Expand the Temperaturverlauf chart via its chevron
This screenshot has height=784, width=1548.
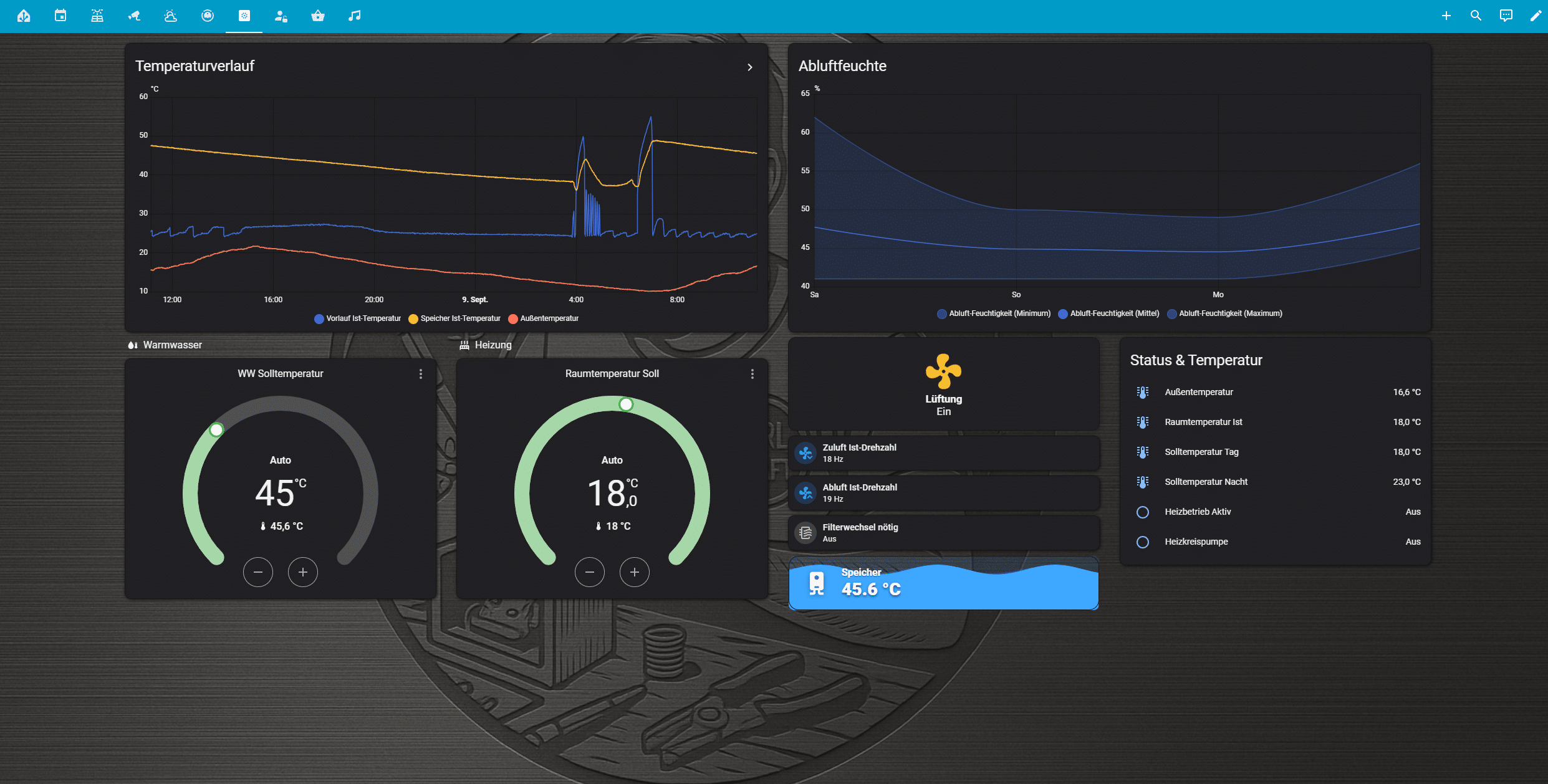(750, 67)
